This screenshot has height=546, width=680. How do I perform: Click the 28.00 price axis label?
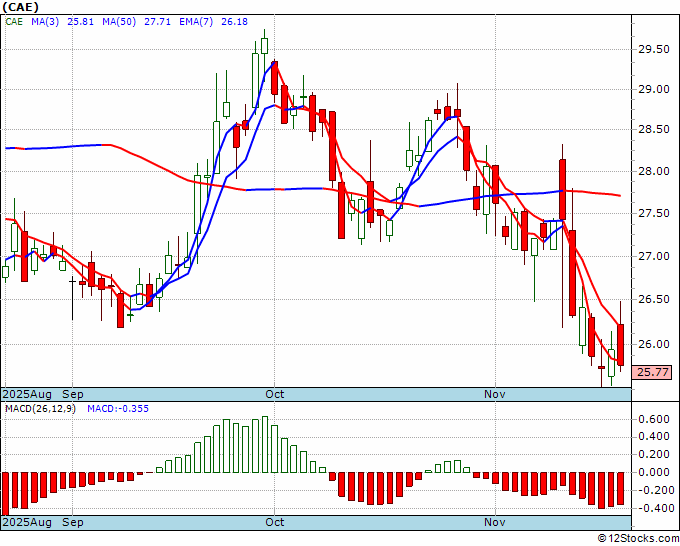click(654, 171)
